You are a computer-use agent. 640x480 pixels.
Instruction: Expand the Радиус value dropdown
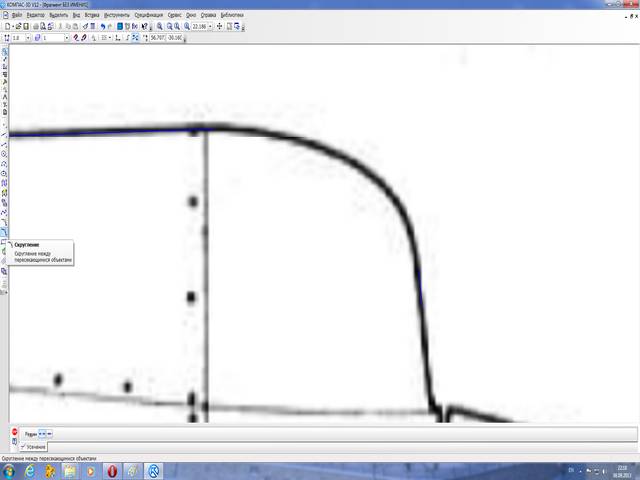click(x=52, y=433)
